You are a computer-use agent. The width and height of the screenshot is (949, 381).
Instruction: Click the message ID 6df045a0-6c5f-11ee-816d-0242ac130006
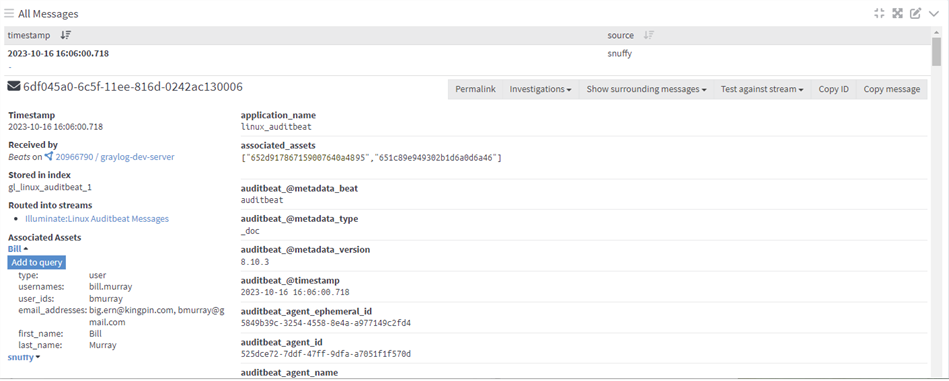click(133, 87)
